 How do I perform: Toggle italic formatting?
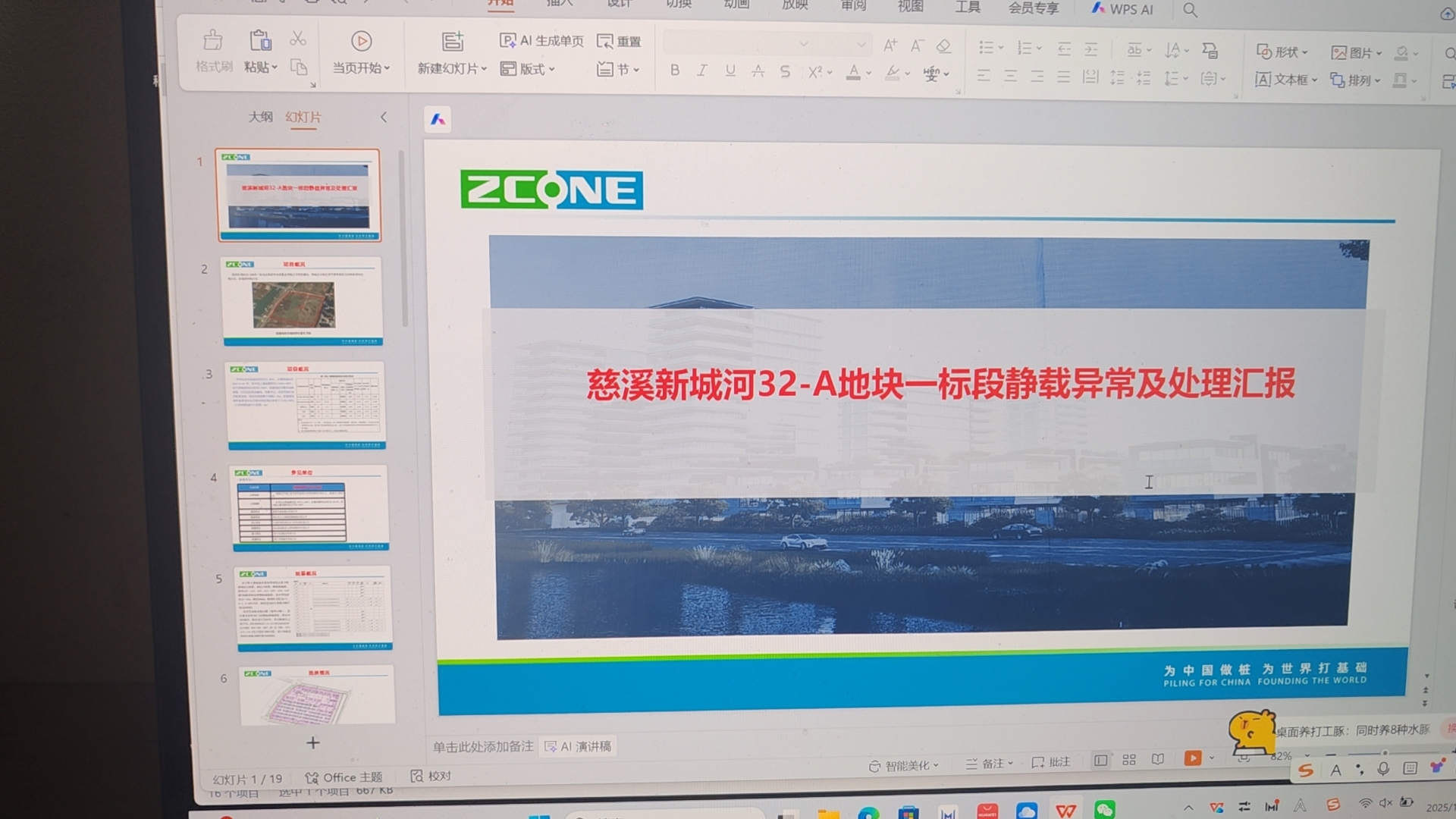point(702,71)
